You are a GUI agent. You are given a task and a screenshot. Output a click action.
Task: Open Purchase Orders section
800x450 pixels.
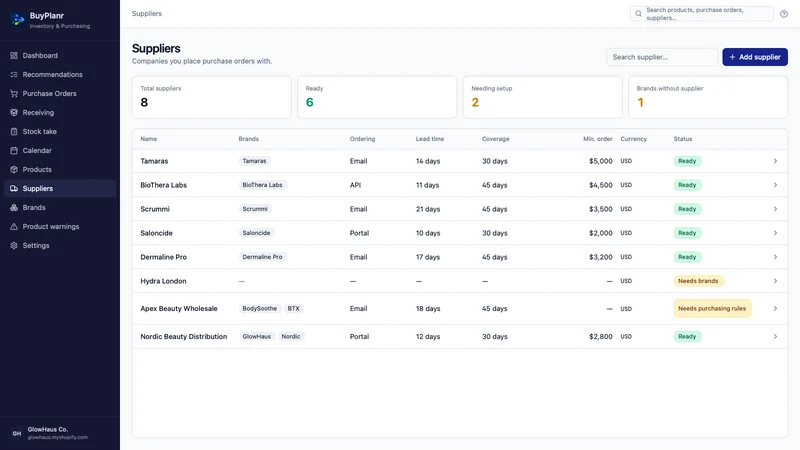(60, 93)
